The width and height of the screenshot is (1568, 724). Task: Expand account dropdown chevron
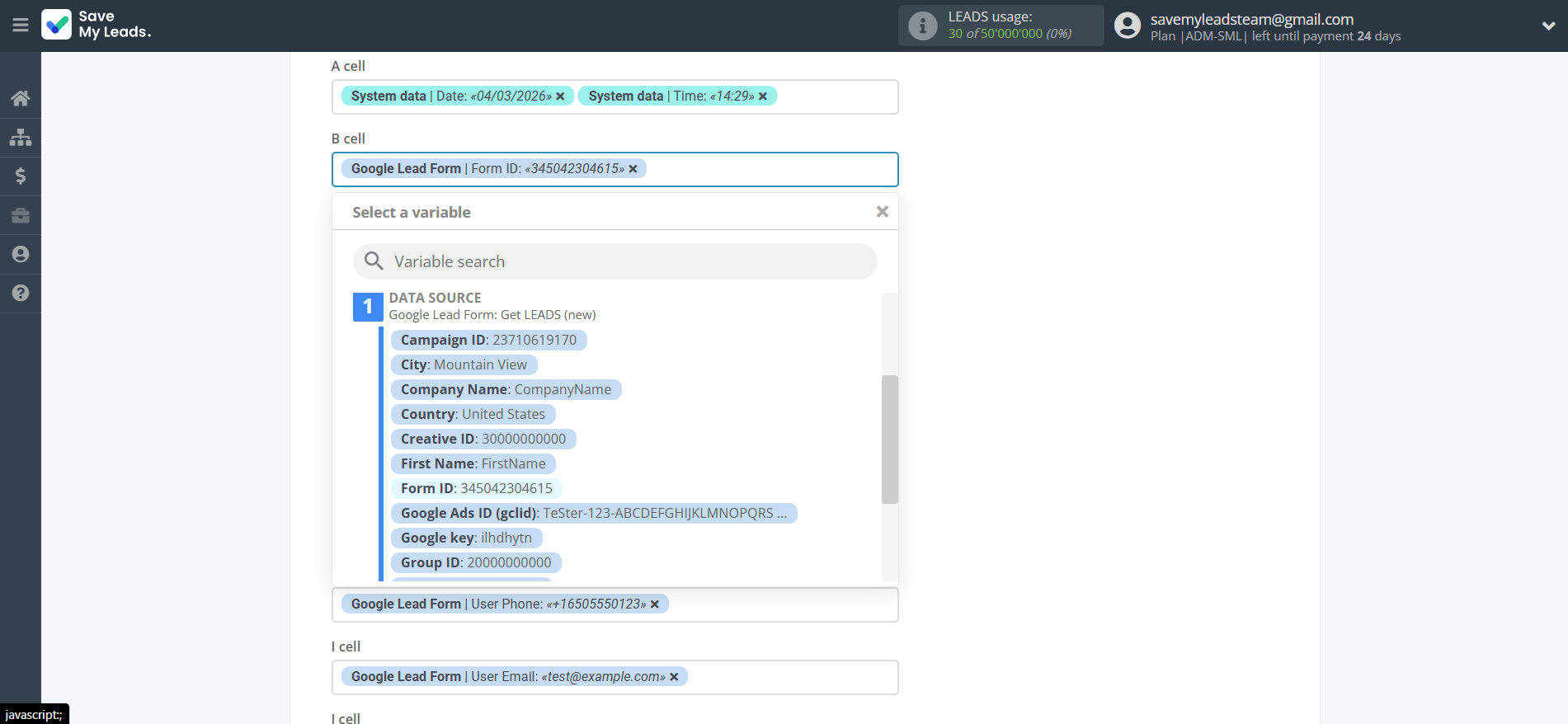[x=1548, y=26]
